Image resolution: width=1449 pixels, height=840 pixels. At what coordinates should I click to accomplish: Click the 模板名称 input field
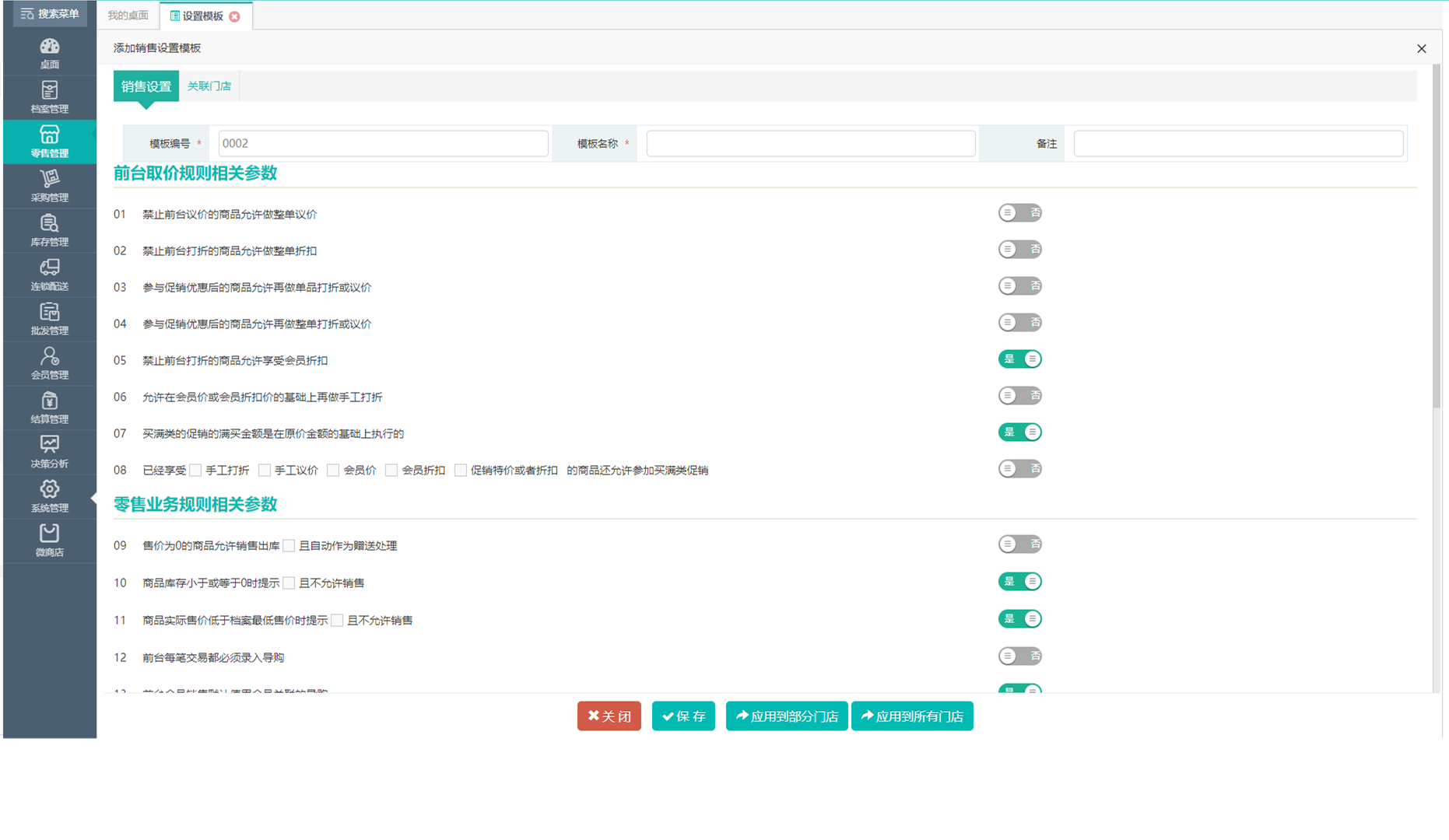(811, 143)
